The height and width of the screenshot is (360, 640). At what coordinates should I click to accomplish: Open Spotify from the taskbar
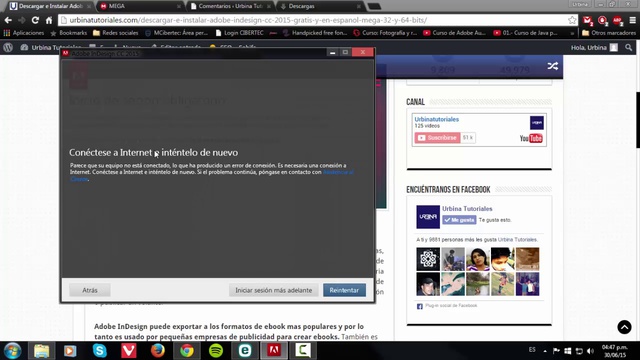click(x=216, y=351)
